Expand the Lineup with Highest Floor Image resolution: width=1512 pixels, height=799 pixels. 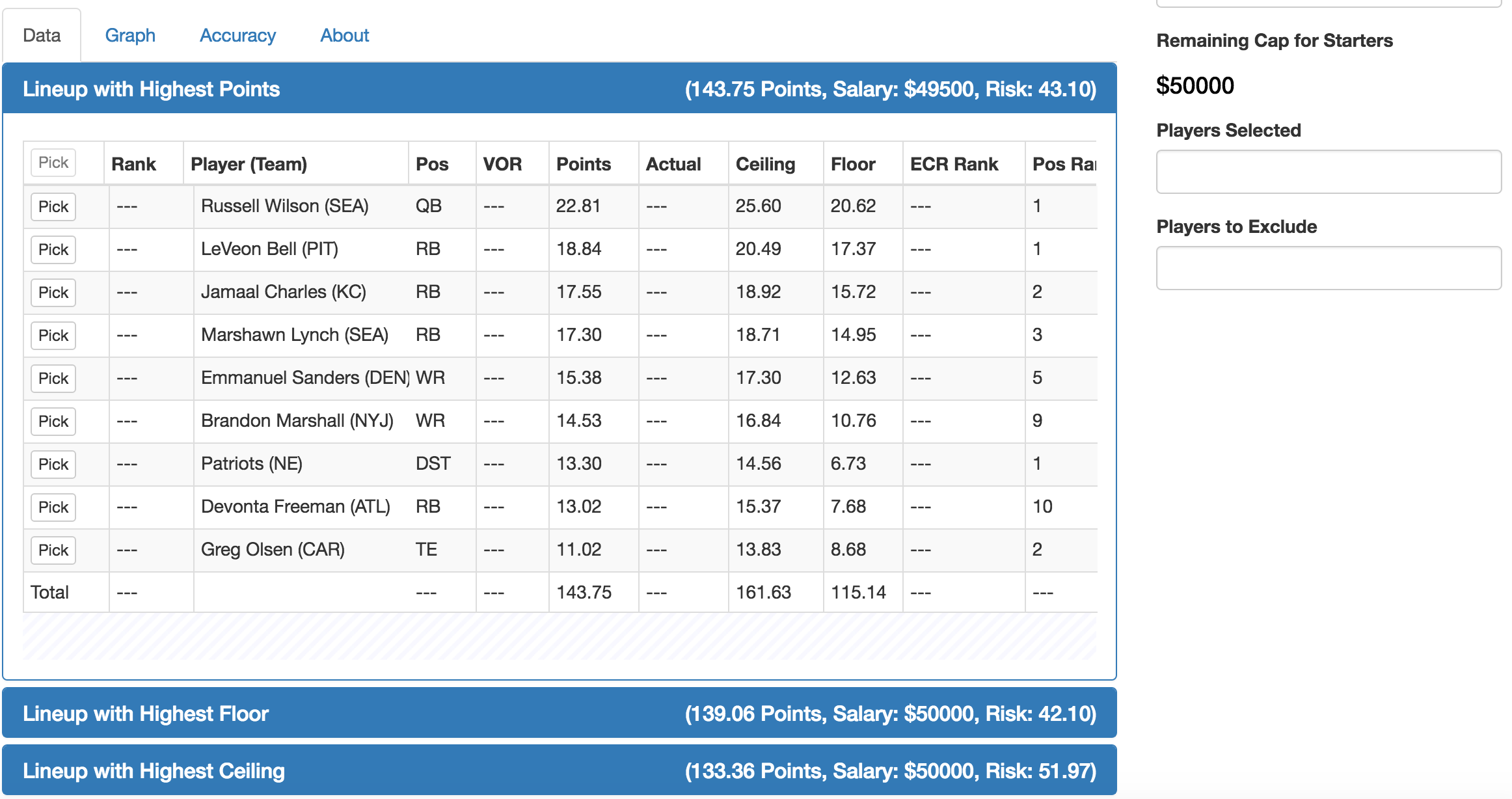(x=559, y=714)
